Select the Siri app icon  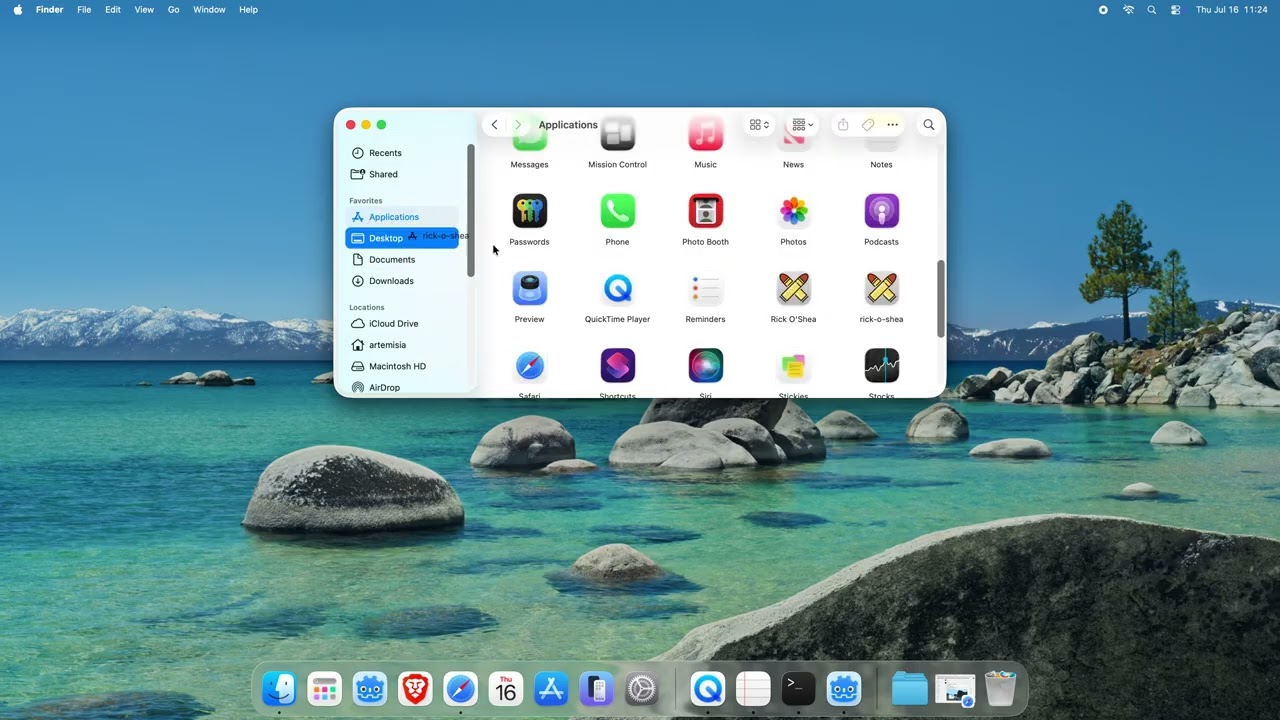(x=705, y=366)
